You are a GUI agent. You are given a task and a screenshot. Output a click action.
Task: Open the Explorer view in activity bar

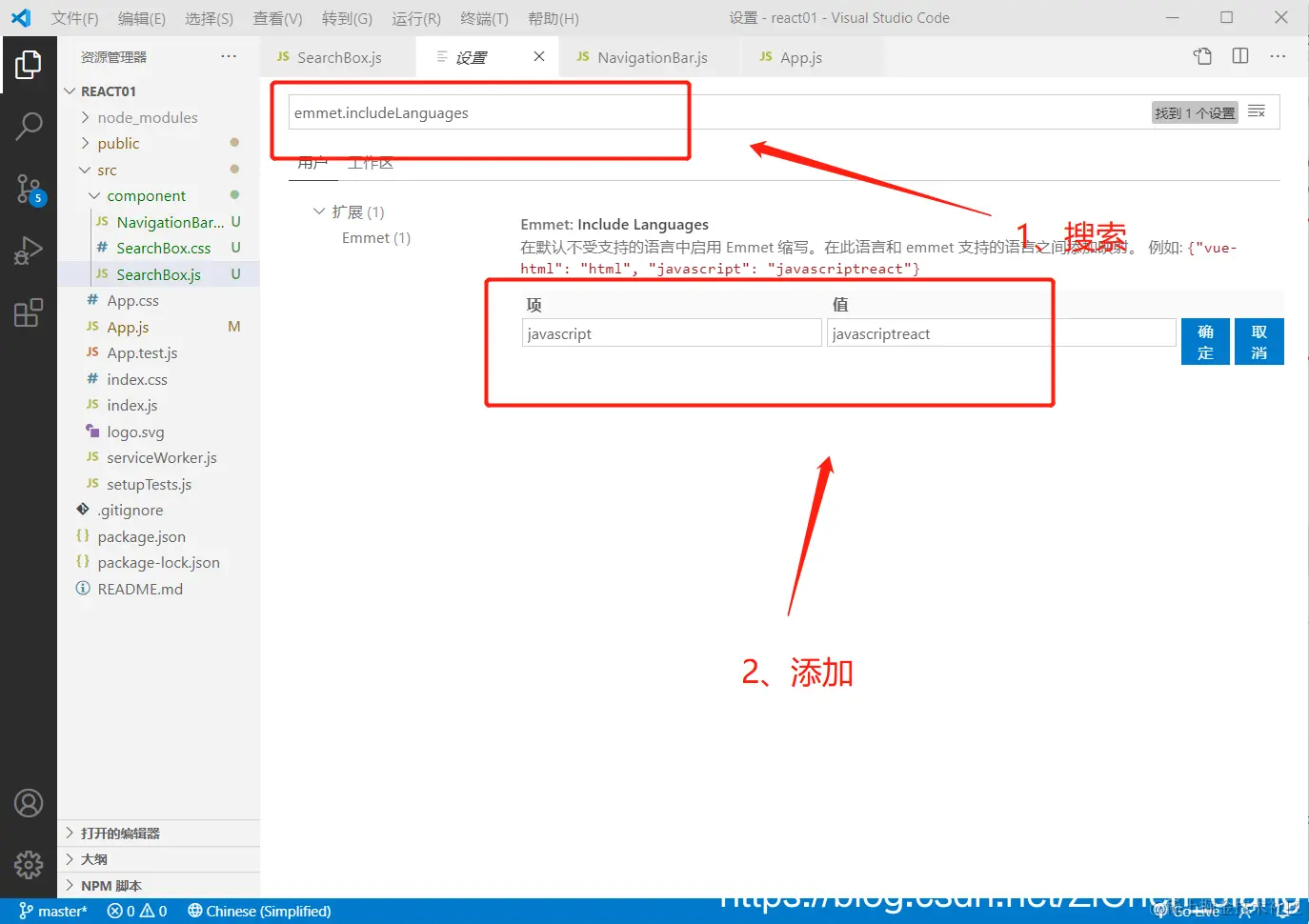tap(29, 65)
